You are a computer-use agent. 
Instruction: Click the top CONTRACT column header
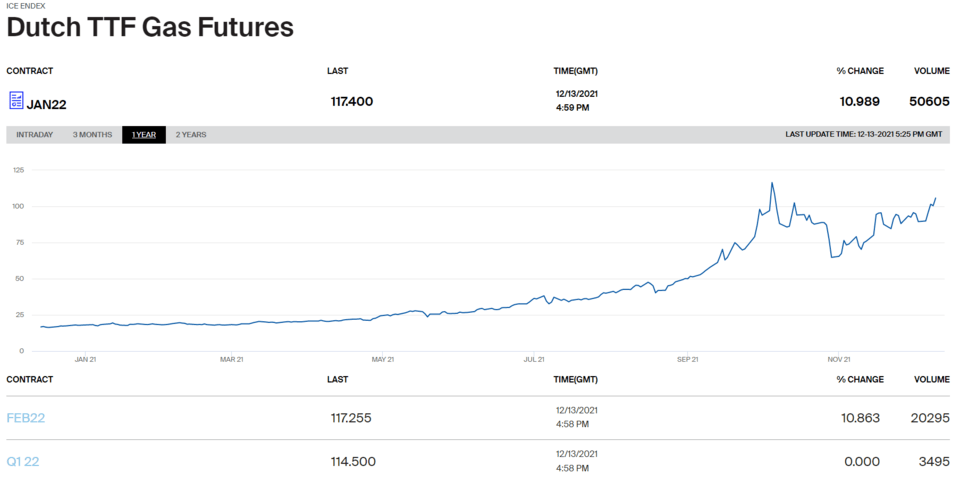(x=30, y=71)
